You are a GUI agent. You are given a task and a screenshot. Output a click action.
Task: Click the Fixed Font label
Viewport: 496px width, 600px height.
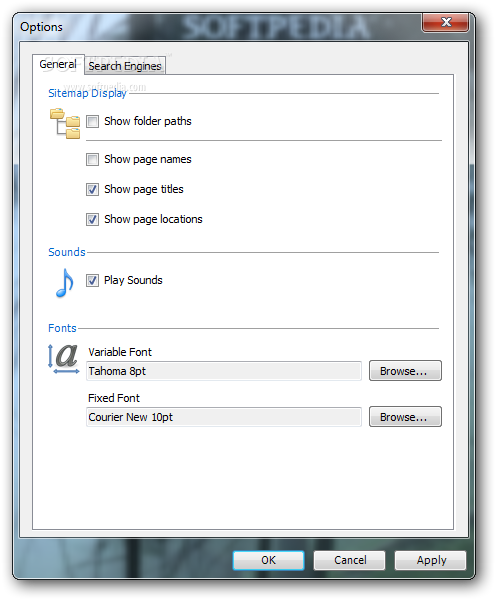click(x=114, y=398)
